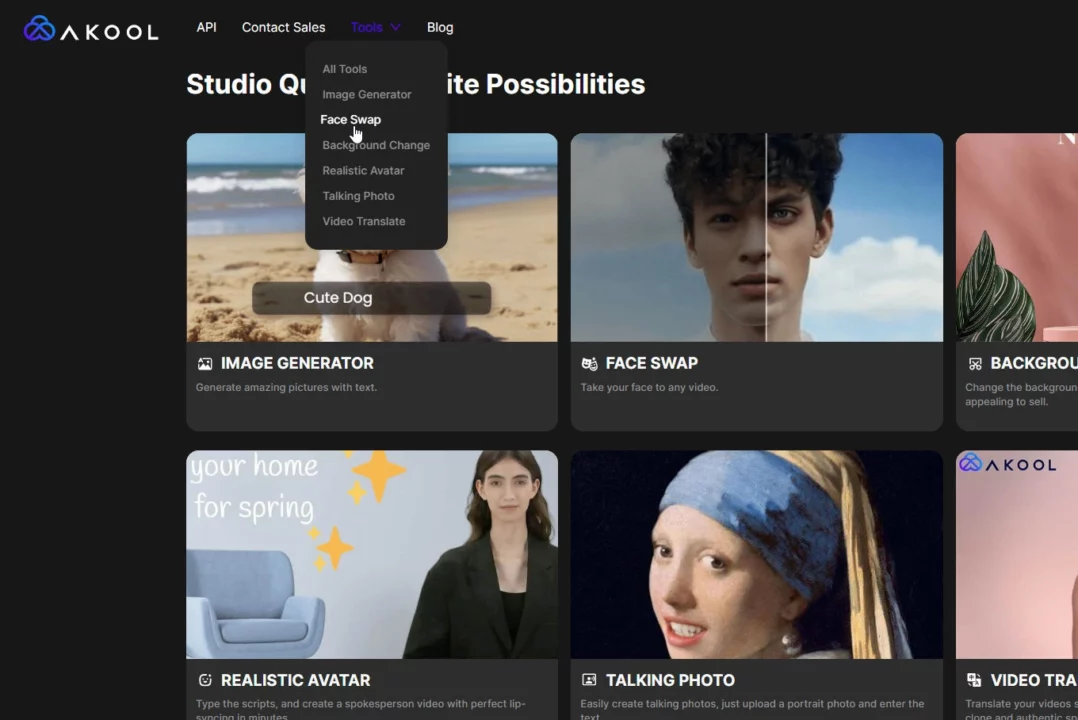Click the Cute Dog prompt label
This screenshot has height=720, width=1078.
pos(337,297)
